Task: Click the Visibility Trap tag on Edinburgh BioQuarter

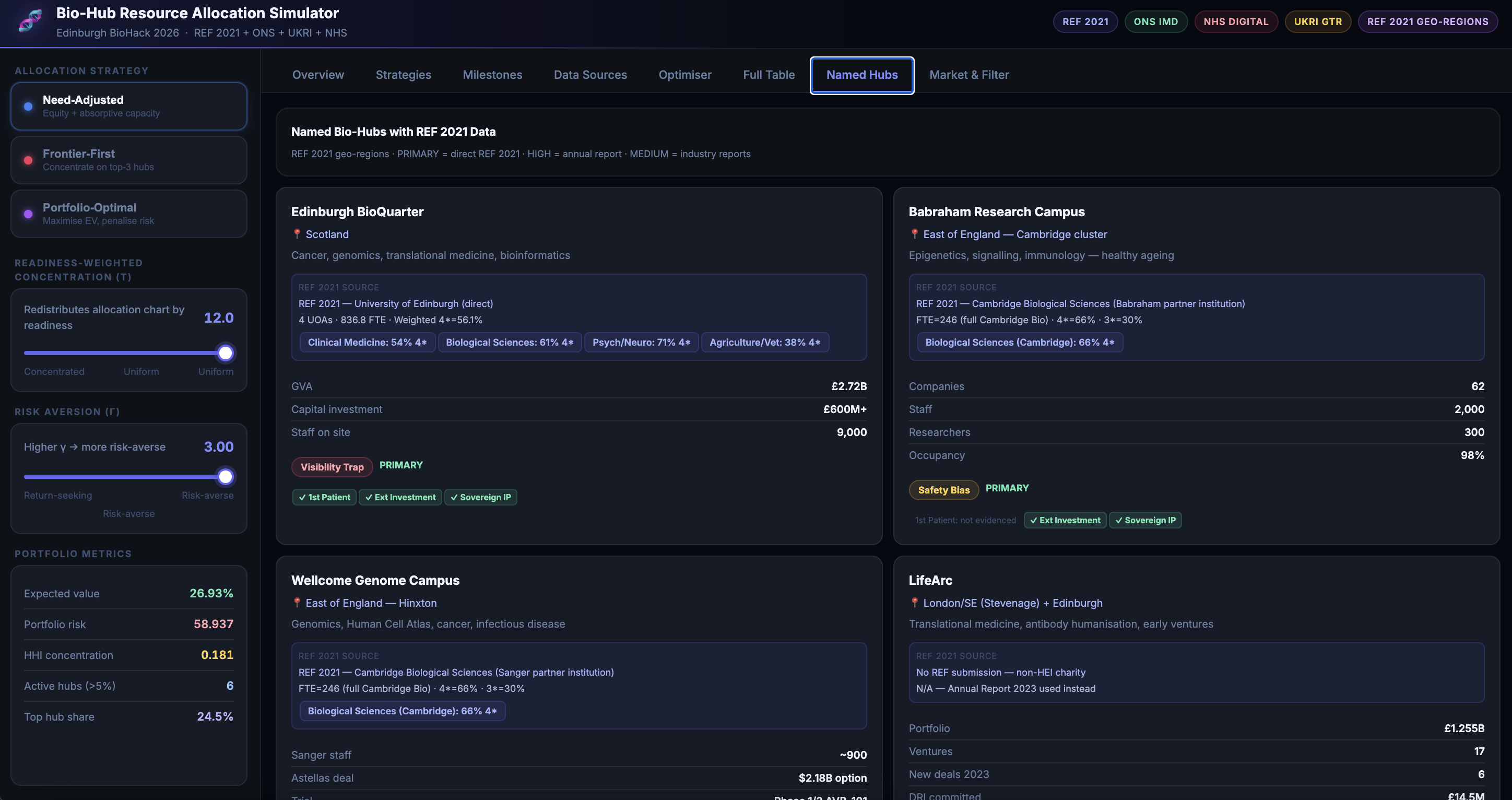Action: [332, 467]
